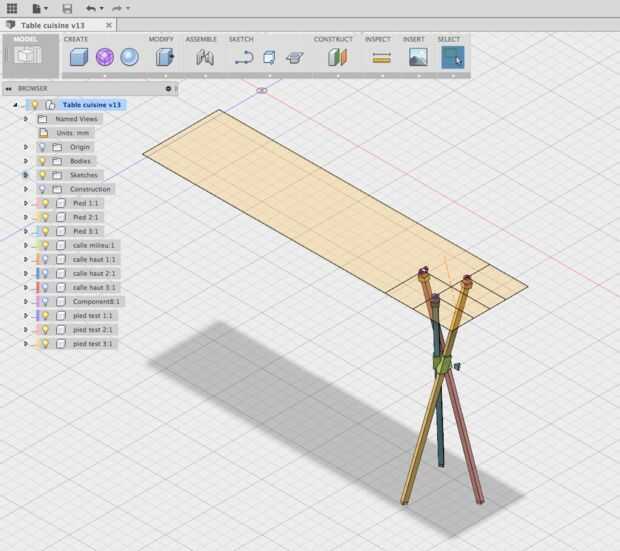Expand the Bodies folder
Screen dimensions: 620x551
tap(26, 161)
